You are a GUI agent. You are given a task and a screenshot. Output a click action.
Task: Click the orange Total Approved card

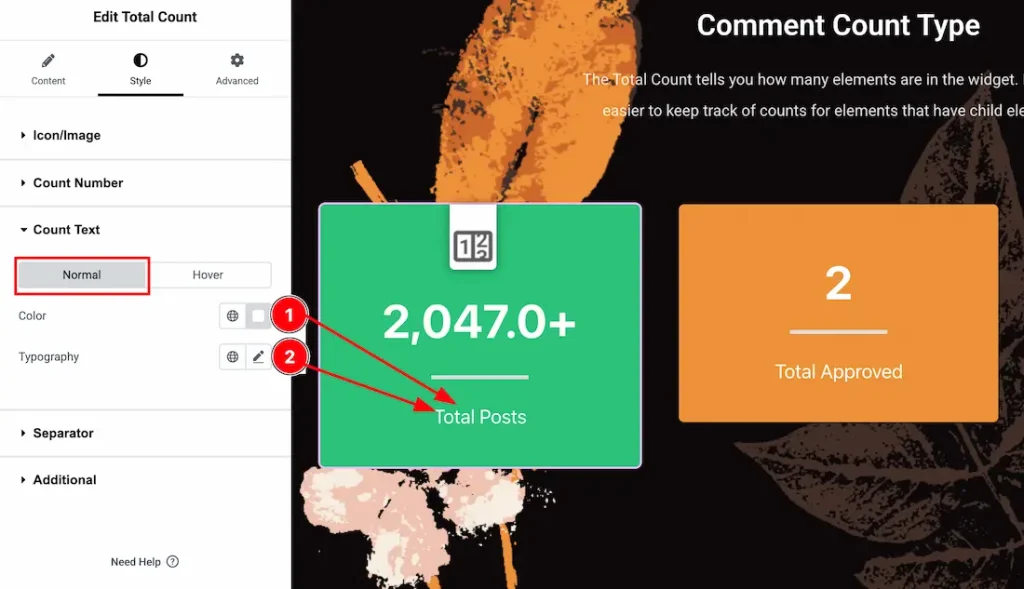(838, 313)
